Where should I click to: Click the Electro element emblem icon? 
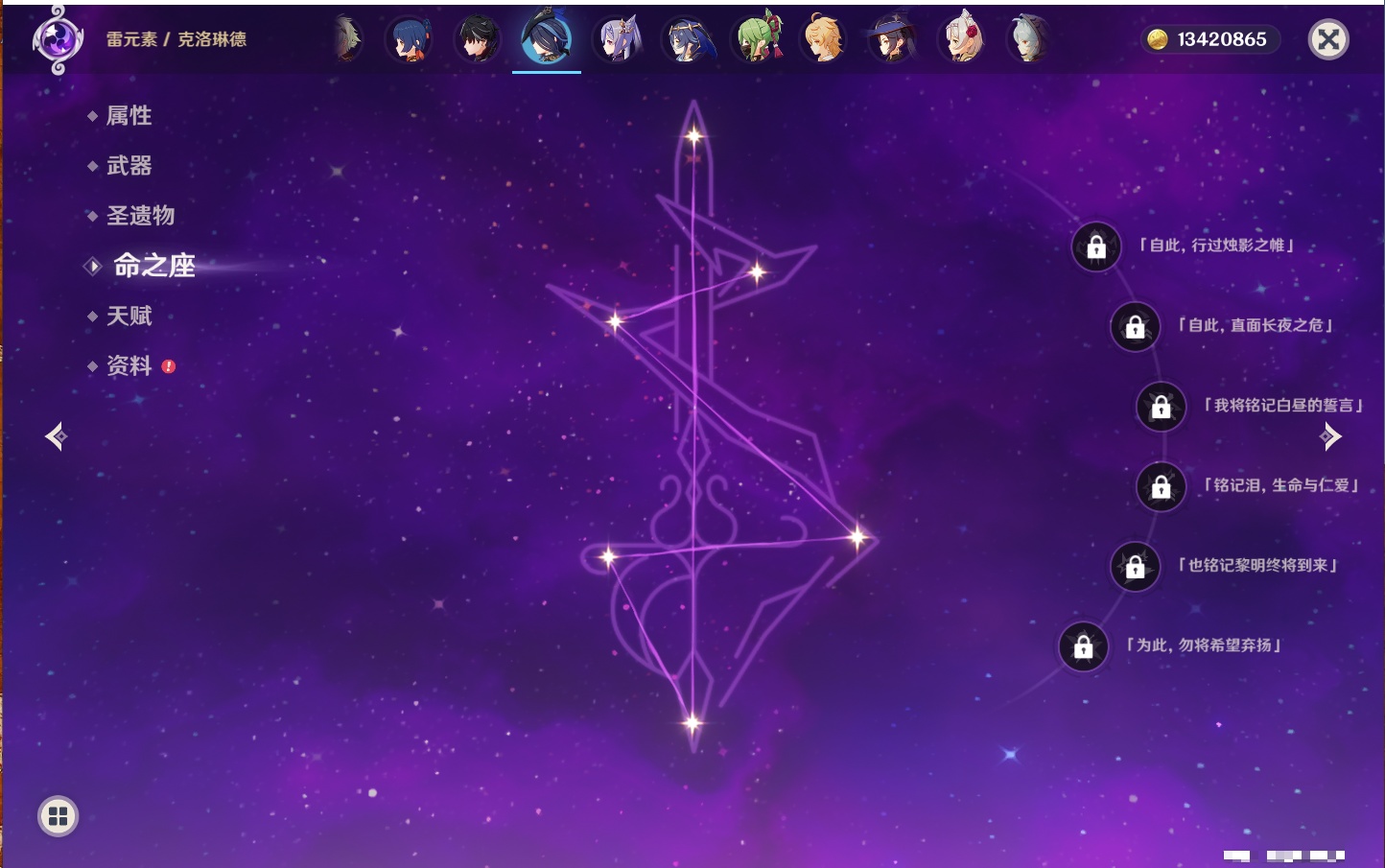tap(58, 40)
